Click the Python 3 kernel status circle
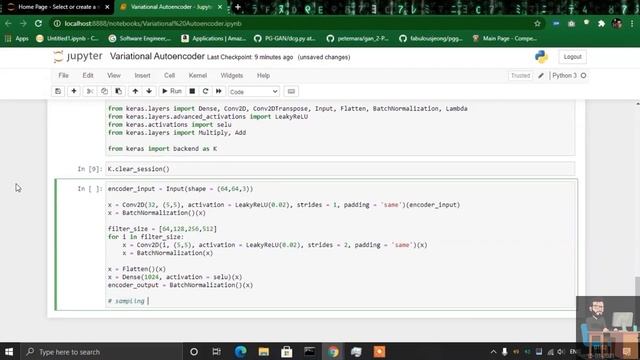The image size is (640, 360). point(583,76)
